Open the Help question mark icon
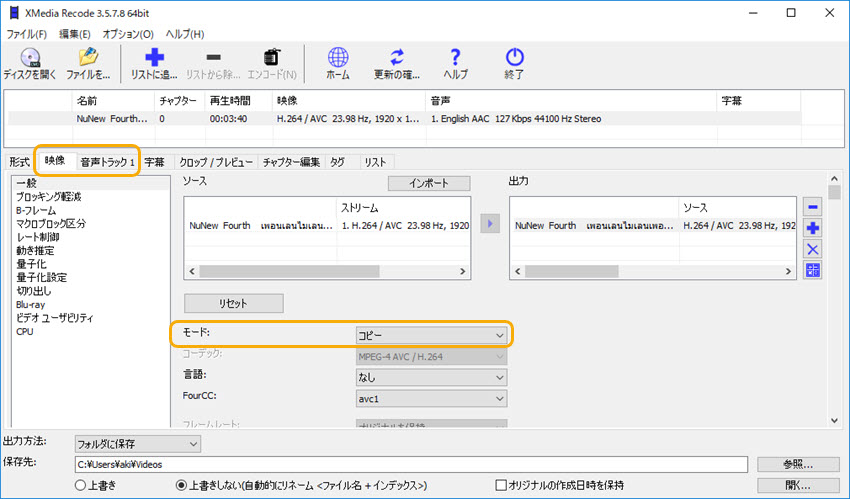Image resolution: width=850 pixels, height=499 pixels. point(455,58)
